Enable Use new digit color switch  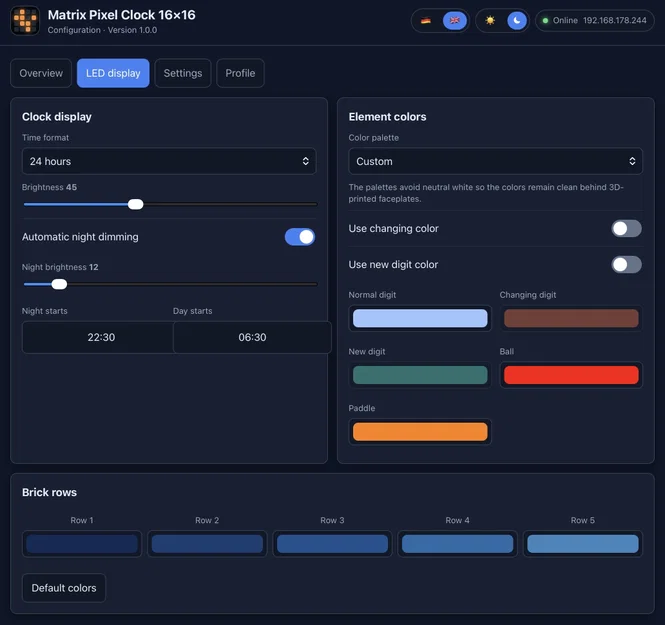626,265
